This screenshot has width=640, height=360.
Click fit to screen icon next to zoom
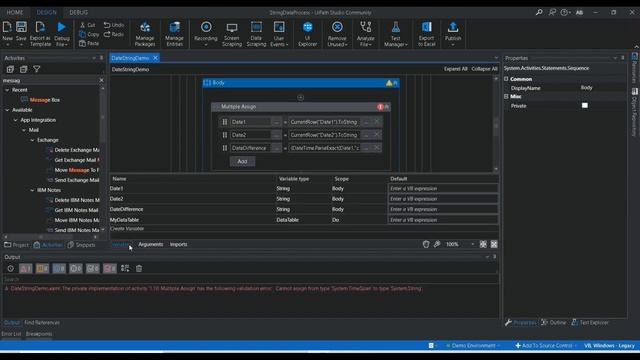pyautogui.click(x=483, y=244)
